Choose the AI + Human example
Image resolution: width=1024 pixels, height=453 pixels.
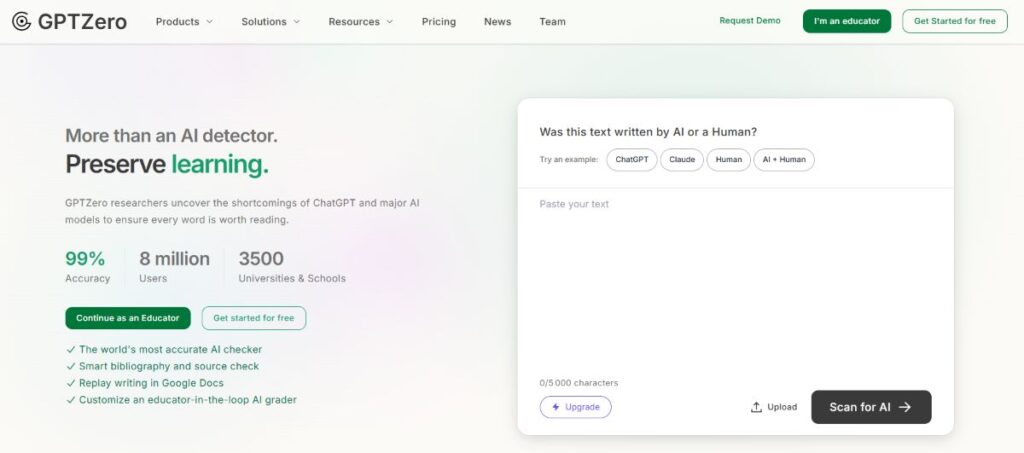(x=784, y=159)
